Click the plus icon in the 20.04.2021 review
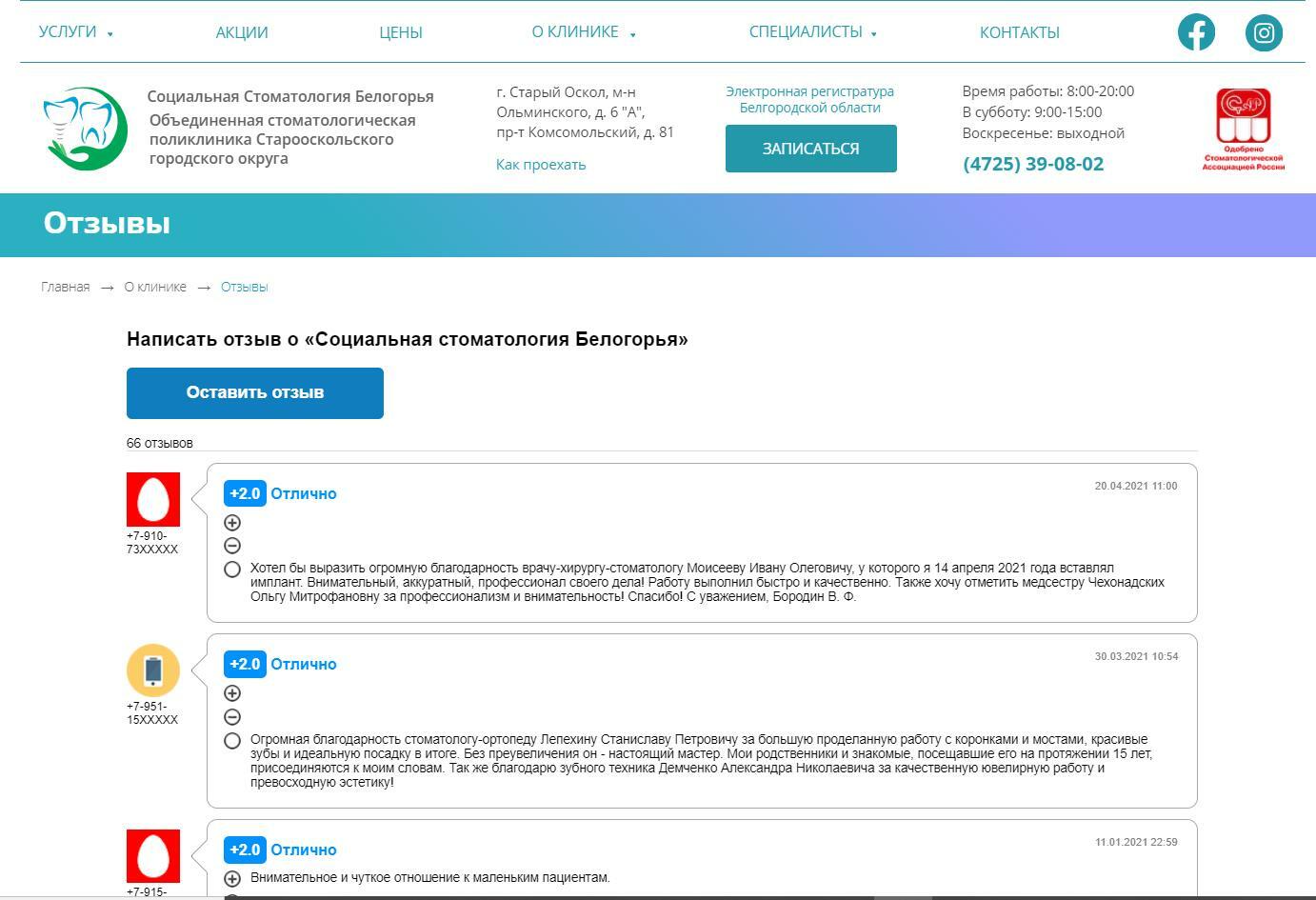 point(232,522)
